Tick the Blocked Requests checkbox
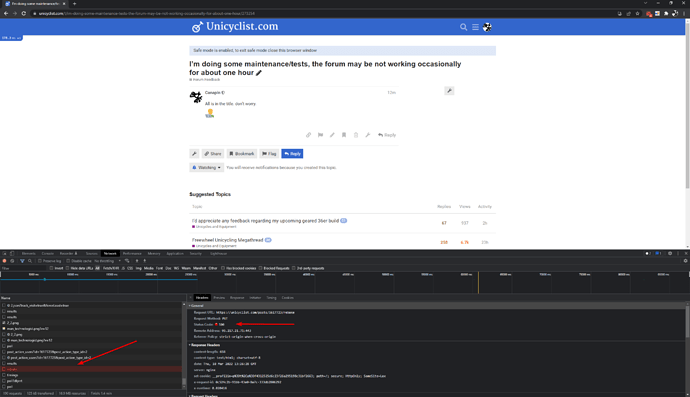The width and height of the screenshot is (690, 397). pyautogui.click(x=261, y=268)
